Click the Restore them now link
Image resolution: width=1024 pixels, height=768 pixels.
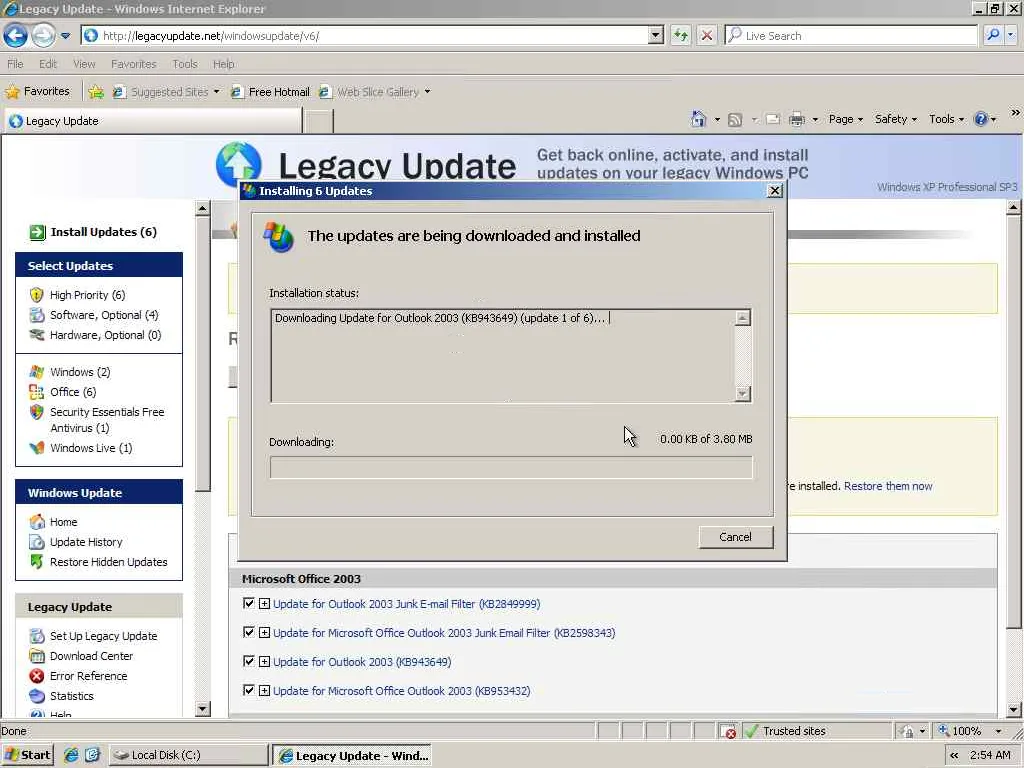(888, 486)
